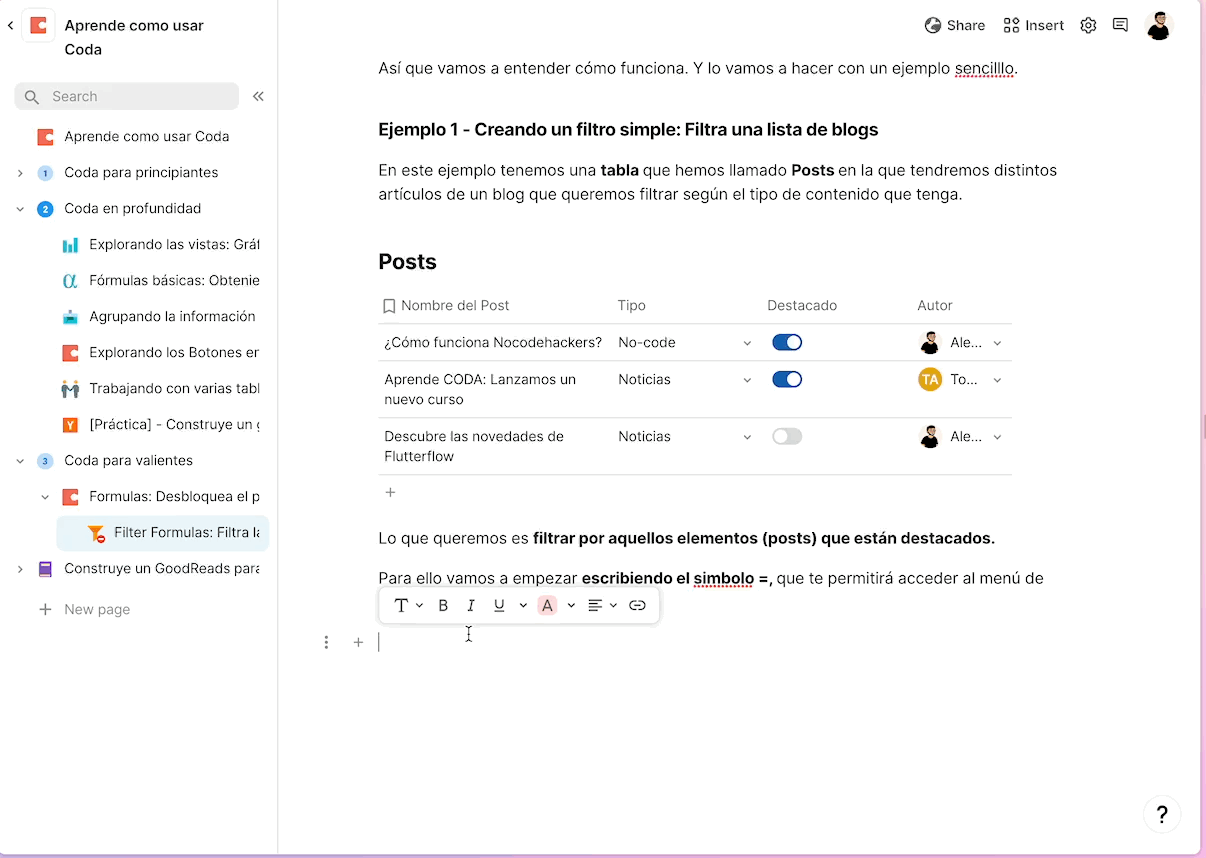Click the Share button
Image resolution: width=1206 pixels, height=858 pixels.
(955, 25)
